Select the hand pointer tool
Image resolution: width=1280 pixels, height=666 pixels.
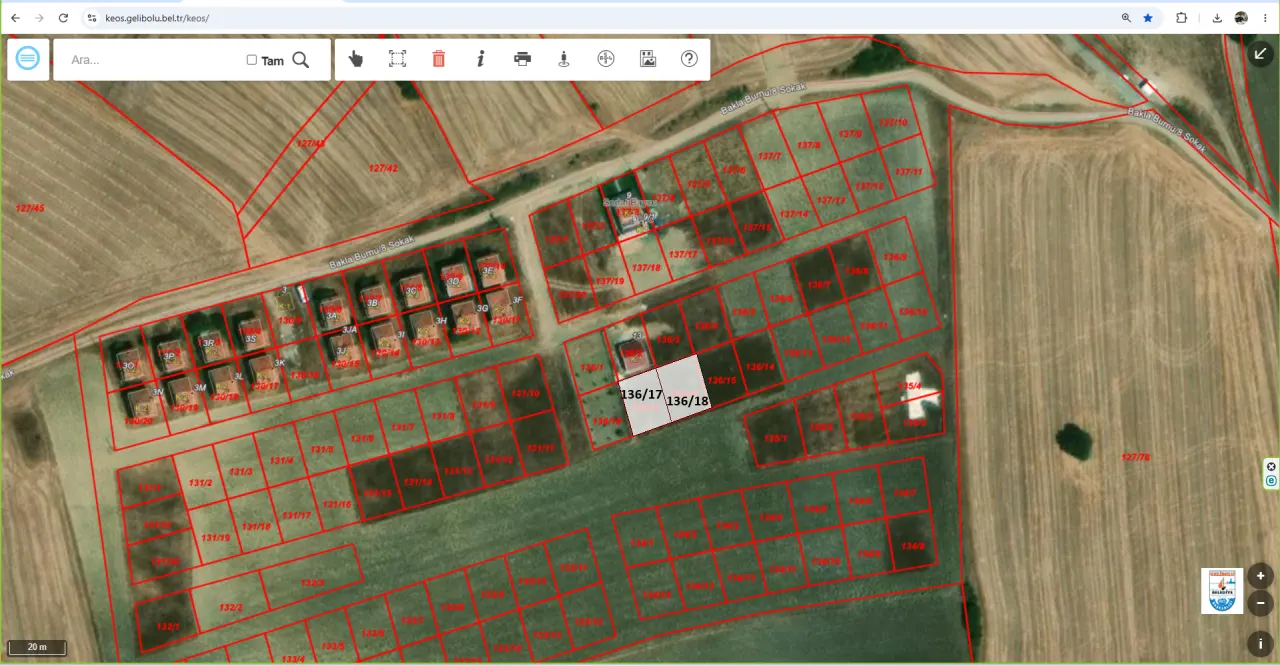coord(356,59)
